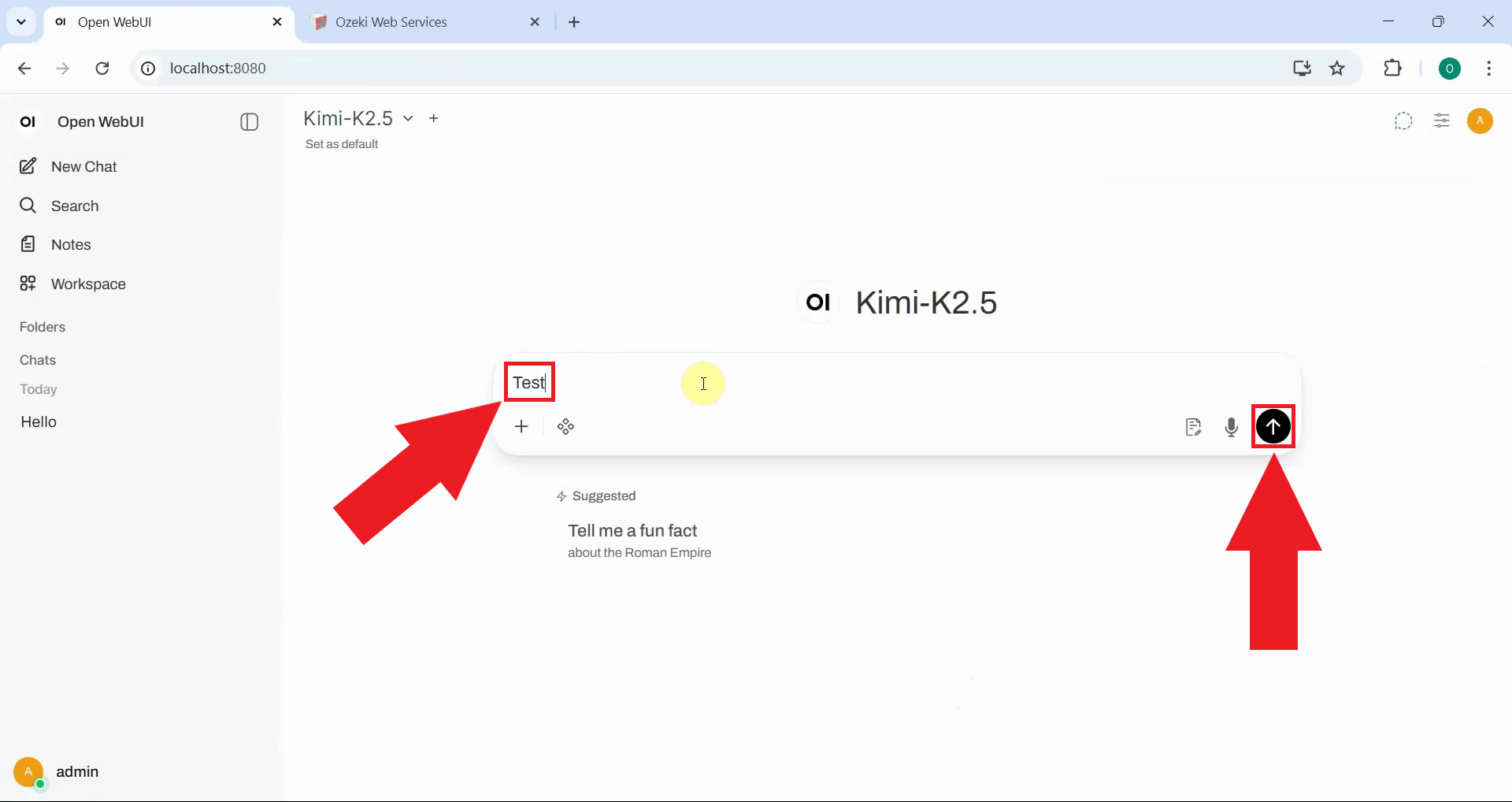Viewport: 1512px width, 802px height.
Task: Open the Notes section
Action: coord(69,243)
